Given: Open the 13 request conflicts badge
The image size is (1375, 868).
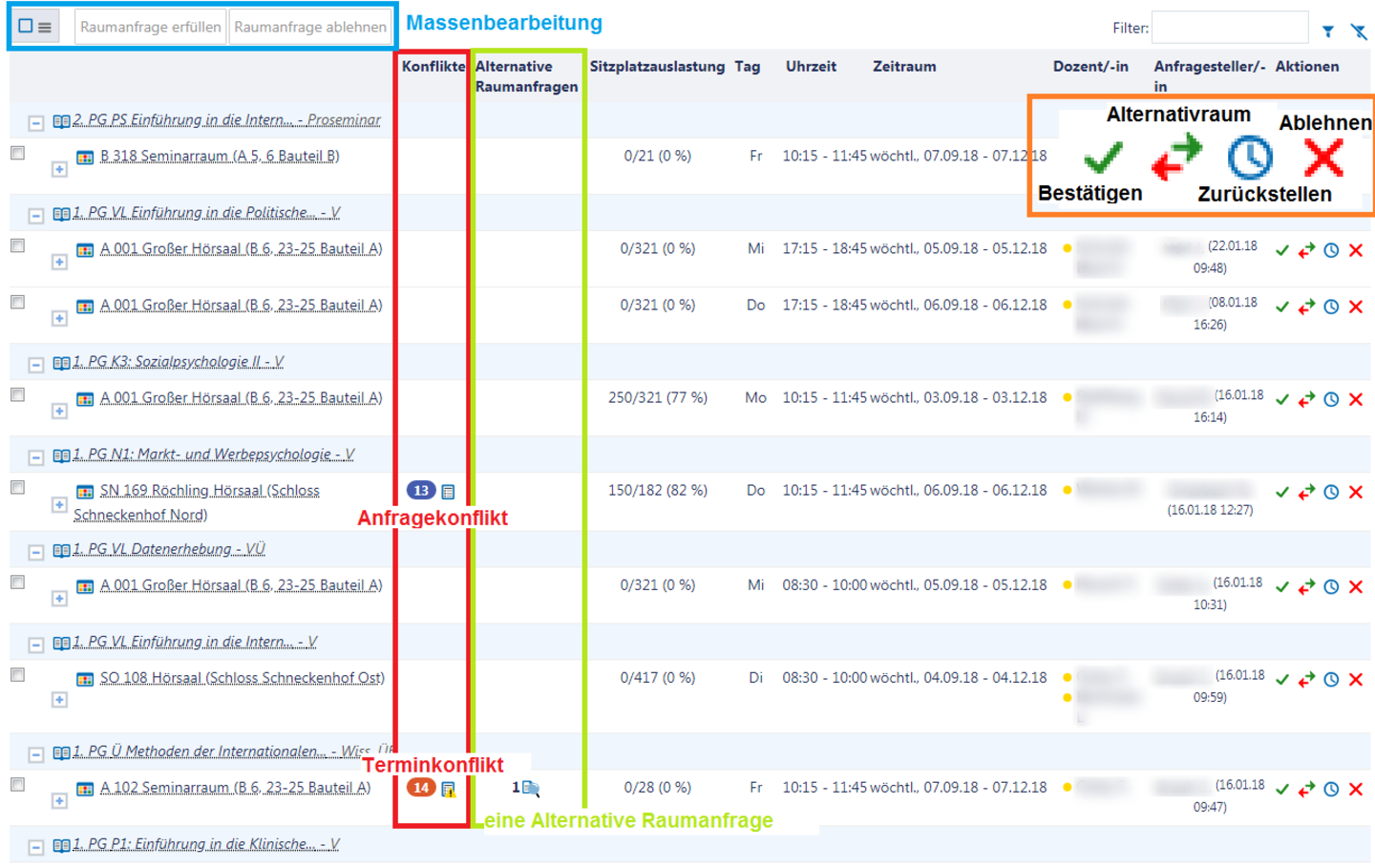Looking at the screenshot, I should (x=421, y=490).
